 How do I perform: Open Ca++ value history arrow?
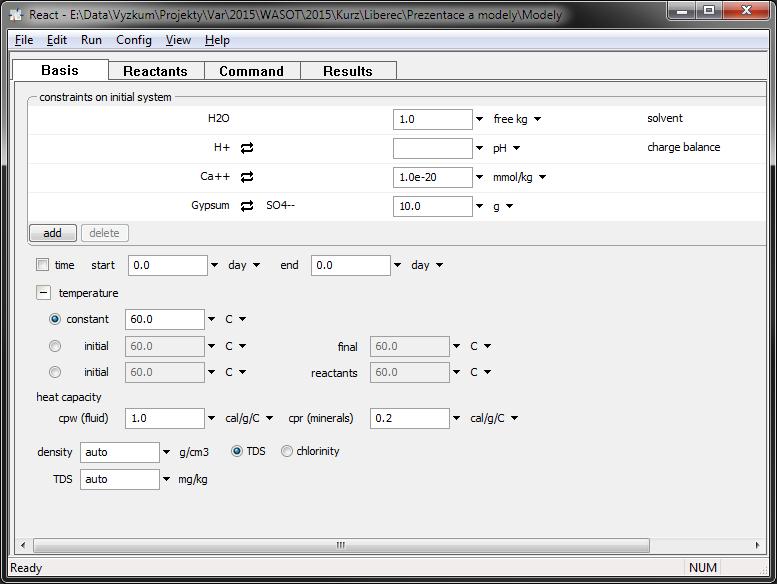(479, 177)
